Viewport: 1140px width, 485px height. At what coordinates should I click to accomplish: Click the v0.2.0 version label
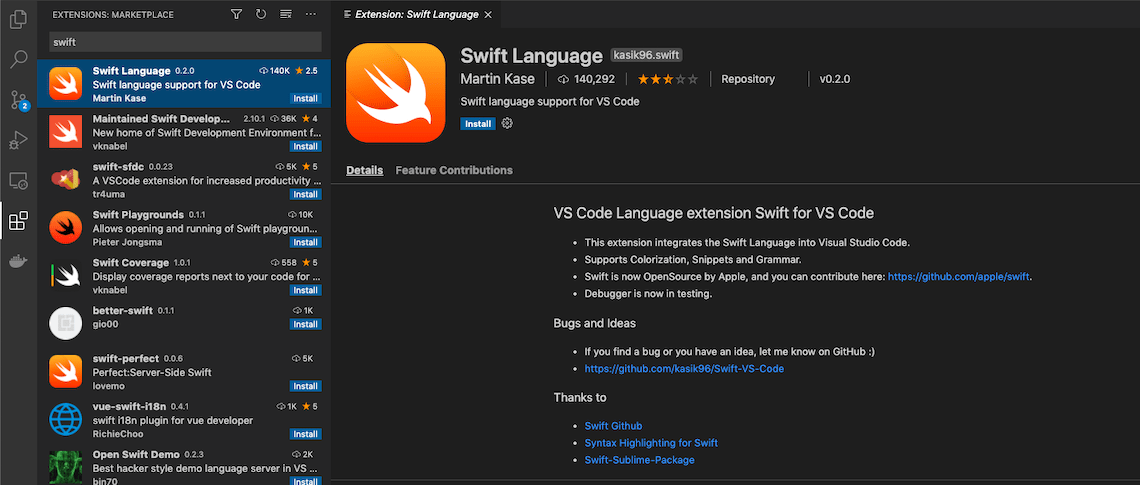point(835,79)
